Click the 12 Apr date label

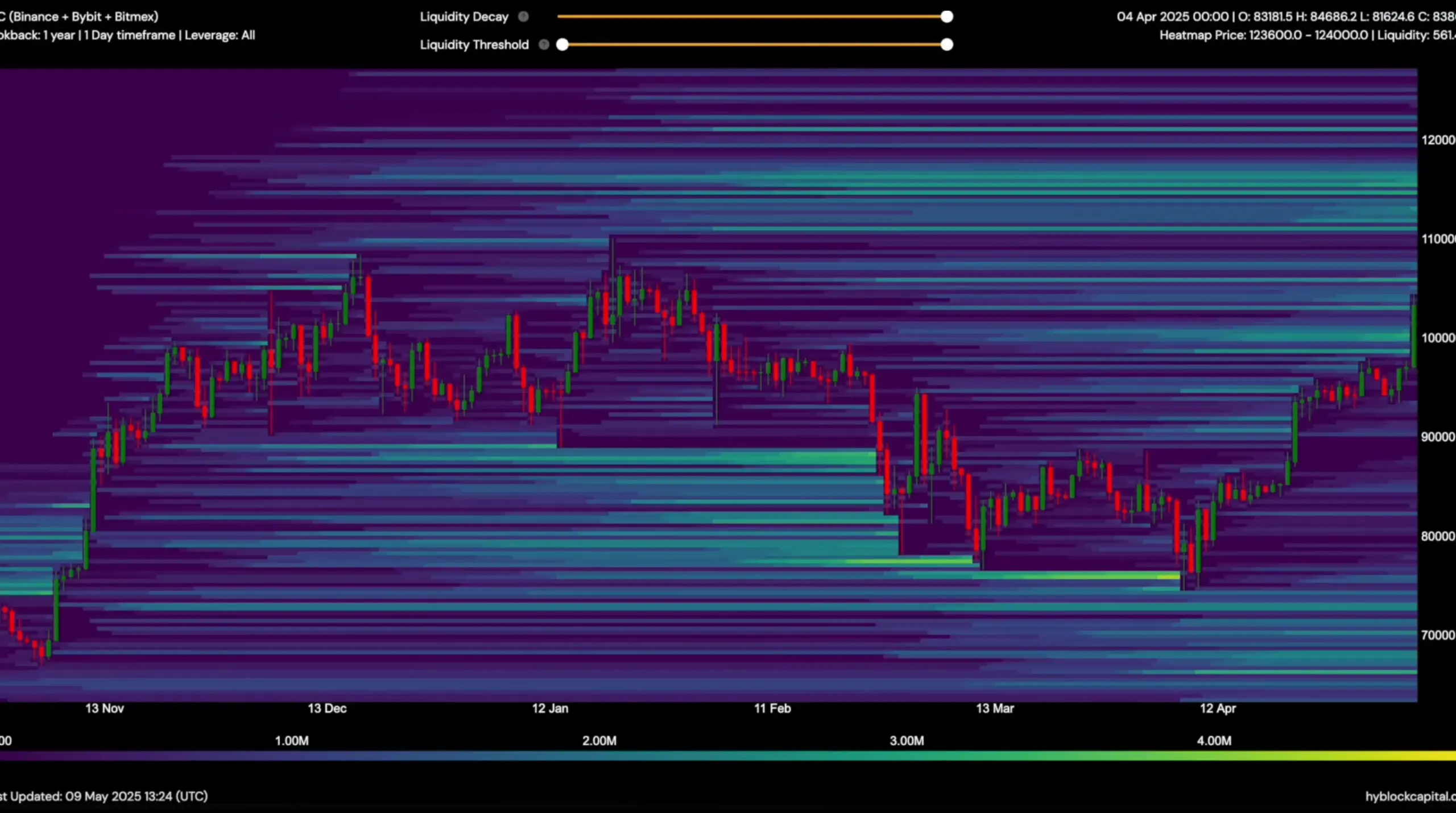tap(1218, 708)
